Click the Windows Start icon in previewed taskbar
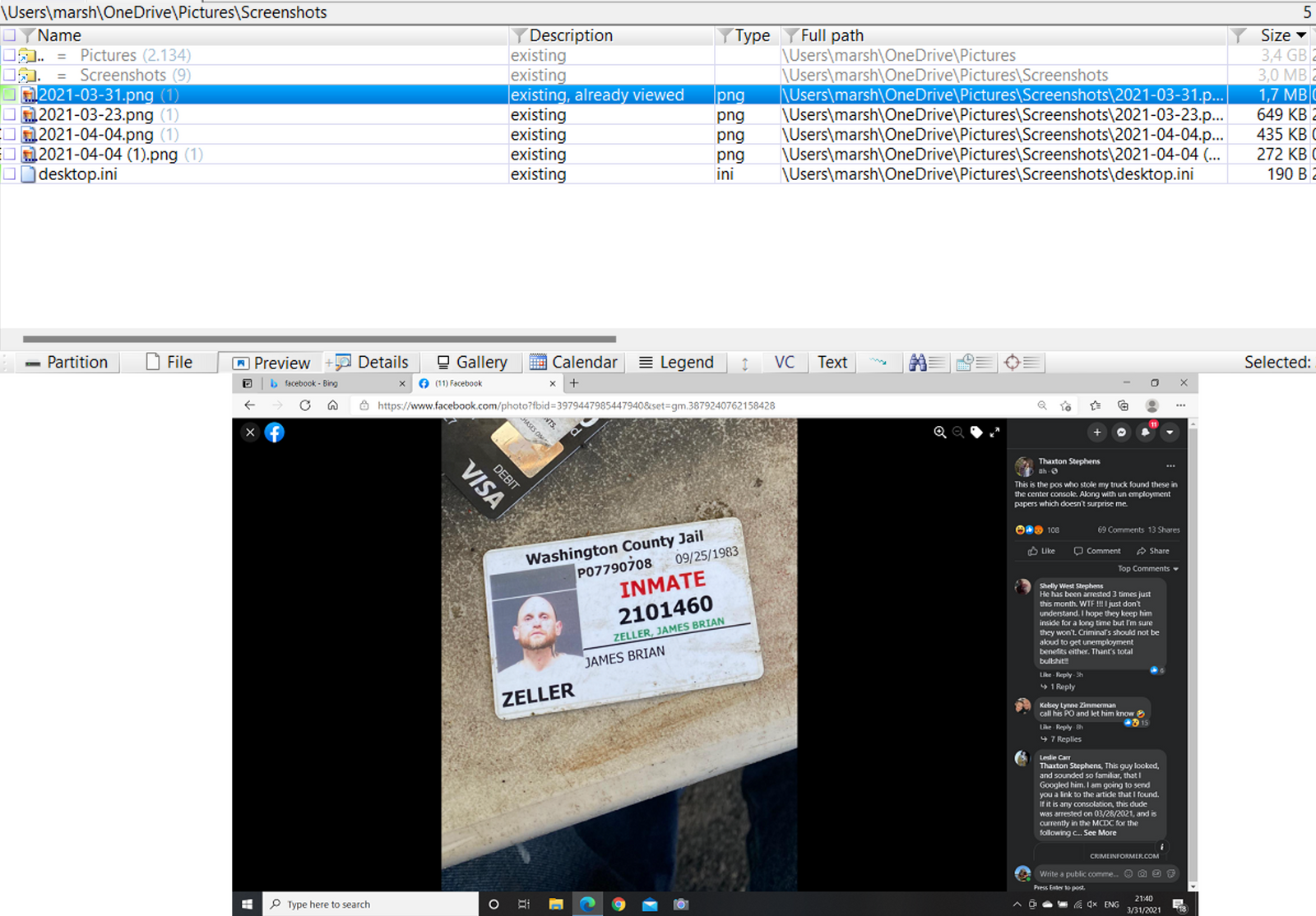1316x916 pixels. tap(247, 904)
